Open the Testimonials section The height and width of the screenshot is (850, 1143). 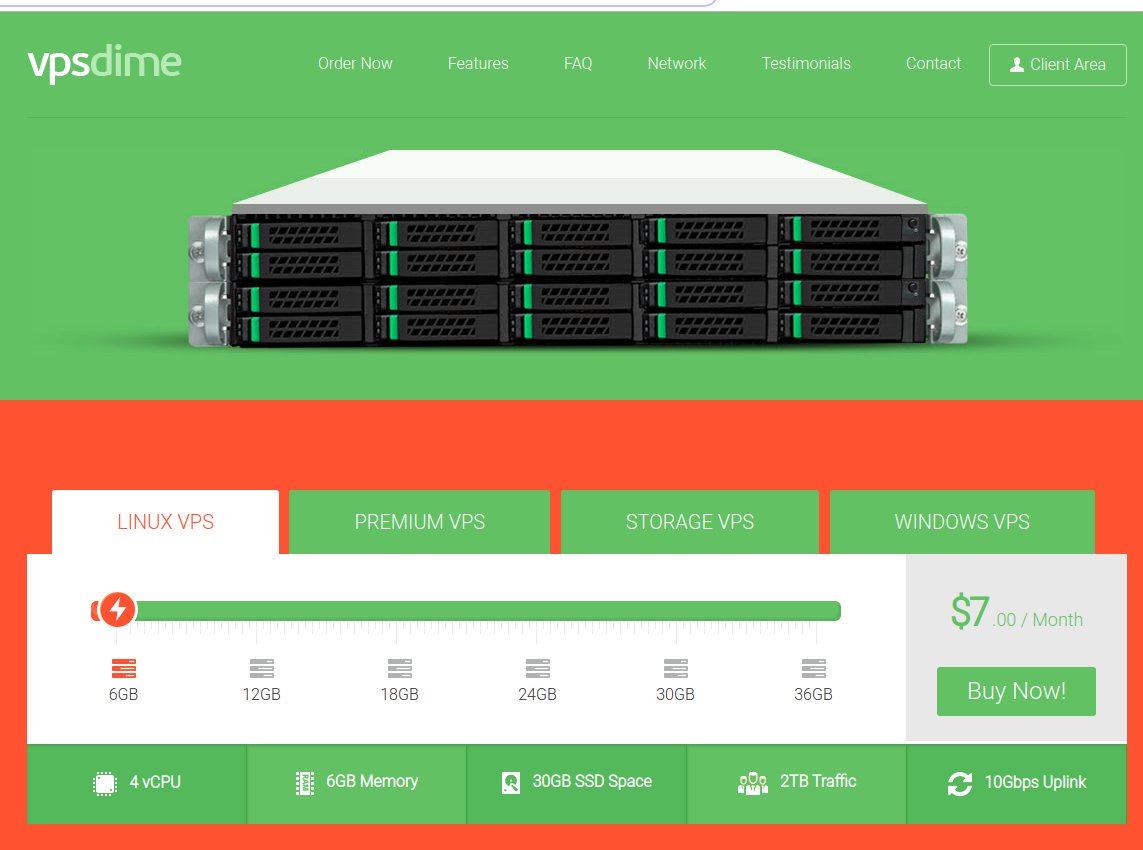pos(806,63)
